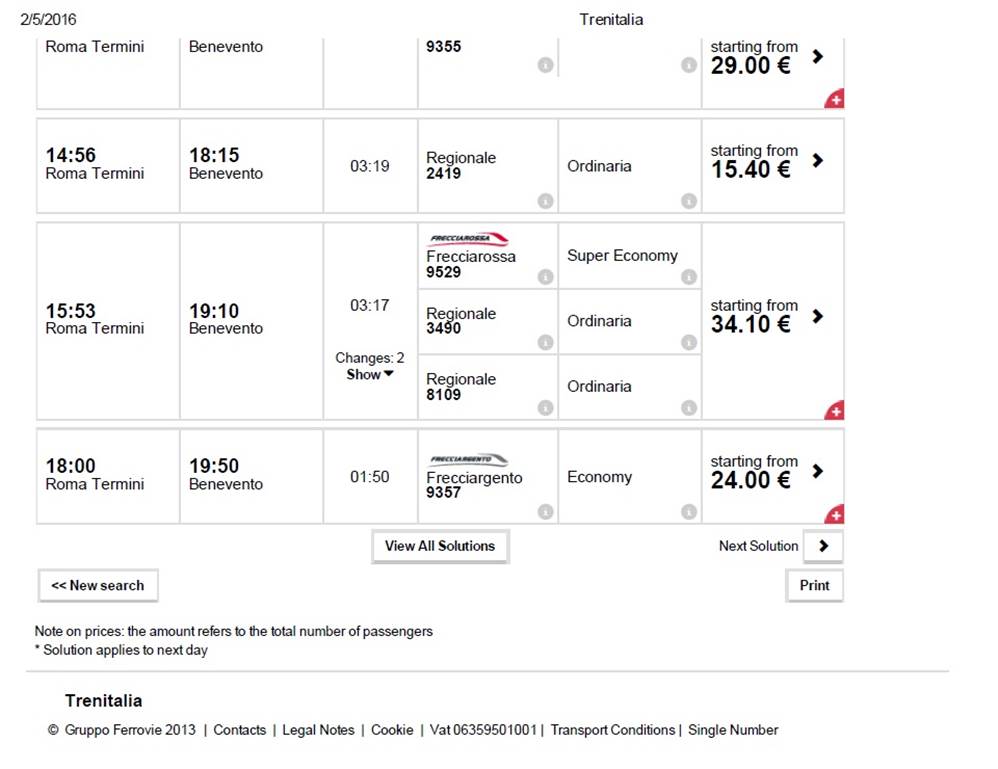Click info icon beside Regionale 8109

(545, 407)
